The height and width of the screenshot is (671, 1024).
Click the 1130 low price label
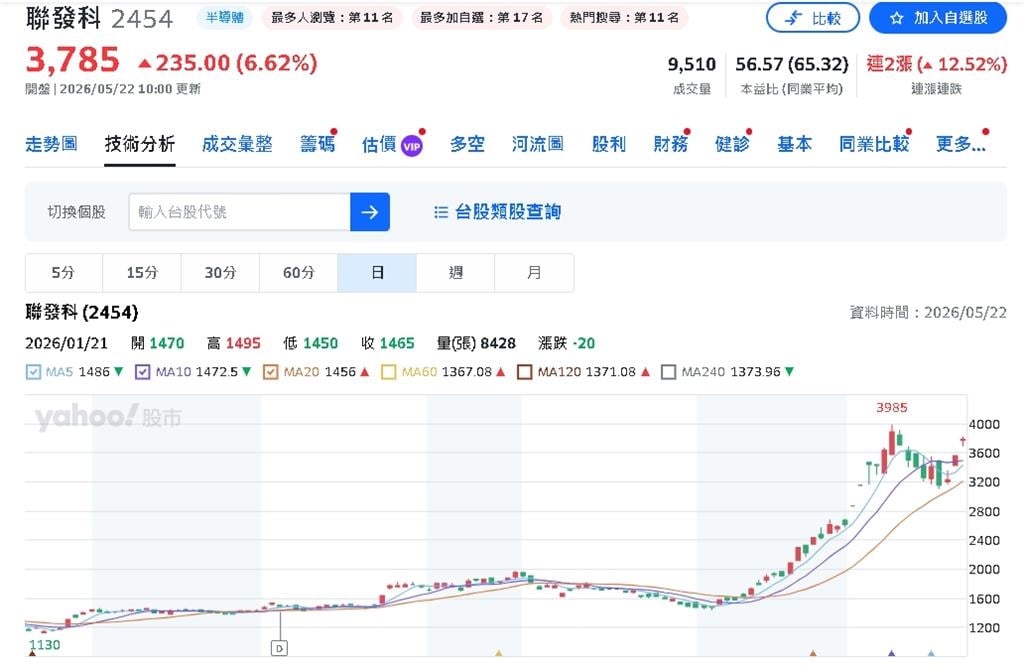pyautogui.click(x=44, y=645)
